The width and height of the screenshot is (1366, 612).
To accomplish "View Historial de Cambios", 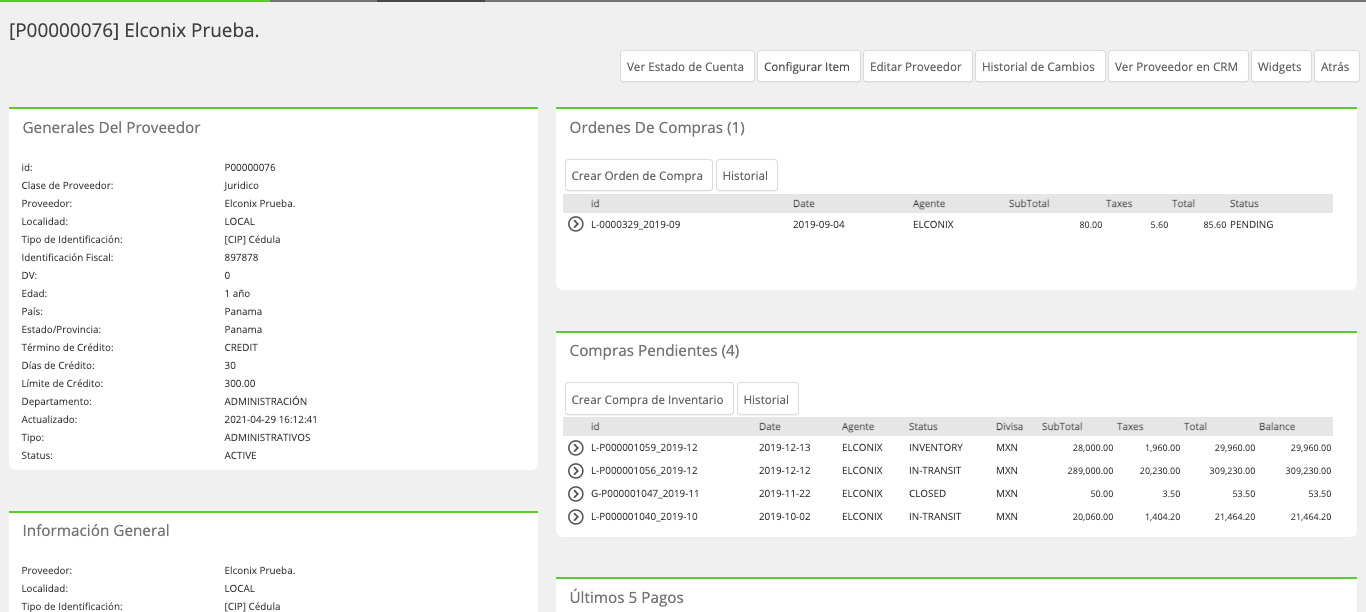I will click(1040, 67).
